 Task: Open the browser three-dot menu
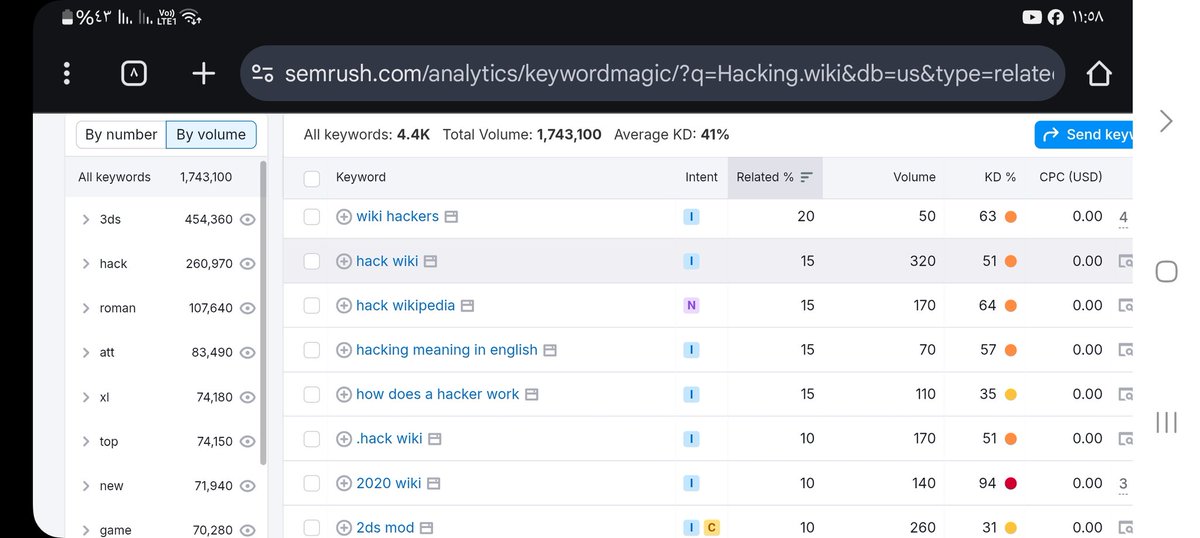(x=67, y=73)
